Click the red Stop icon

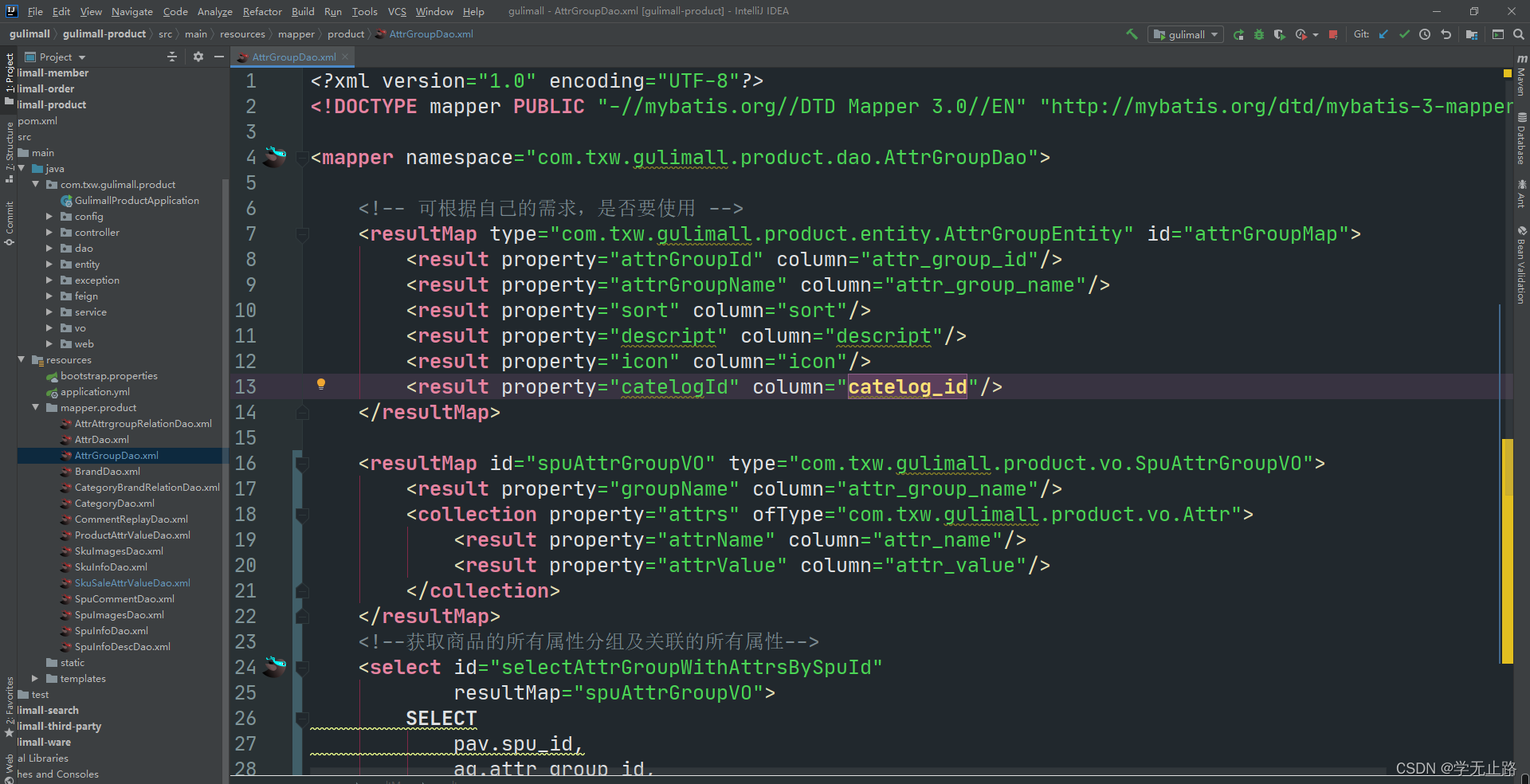click(1333, 34)
